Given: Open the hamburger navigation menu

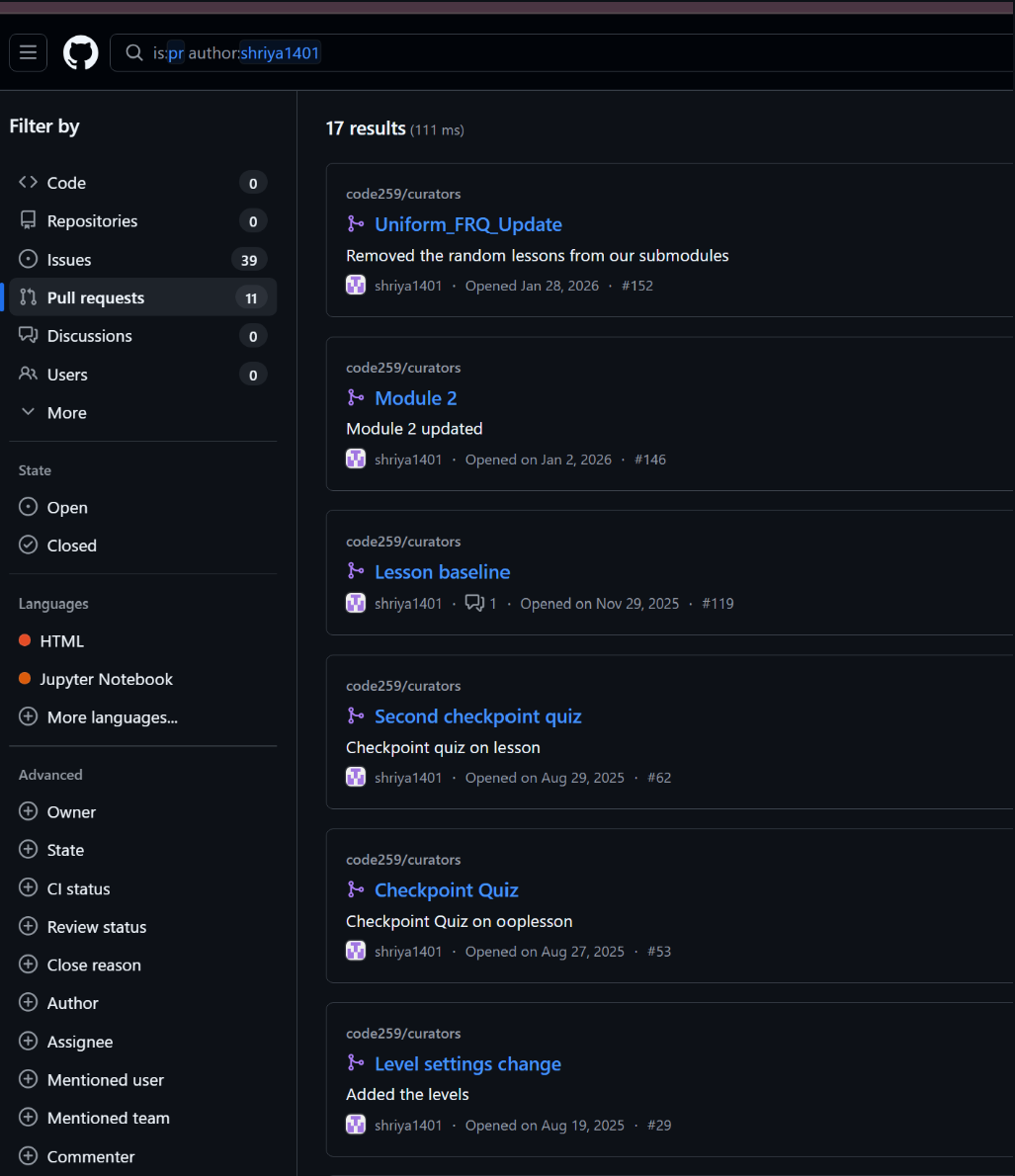Looking at the screenshot, I should (28, 52).
